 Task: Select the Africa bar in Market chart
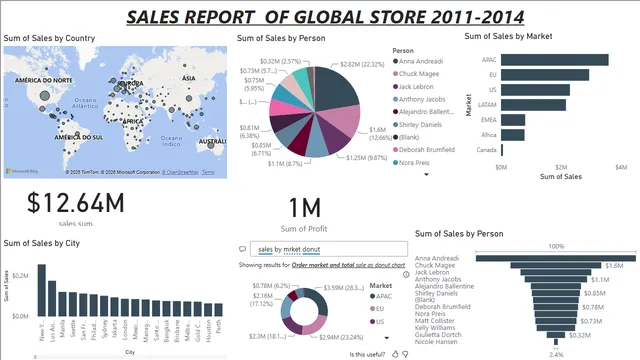pyautogui.click(x=513, y=135)
